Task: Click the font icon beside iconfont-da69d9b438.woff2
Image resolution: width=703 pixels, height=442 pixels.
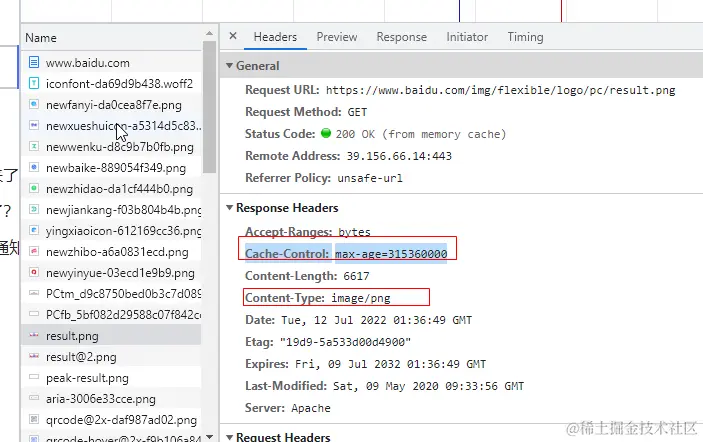Action: (x=34, y=83)
